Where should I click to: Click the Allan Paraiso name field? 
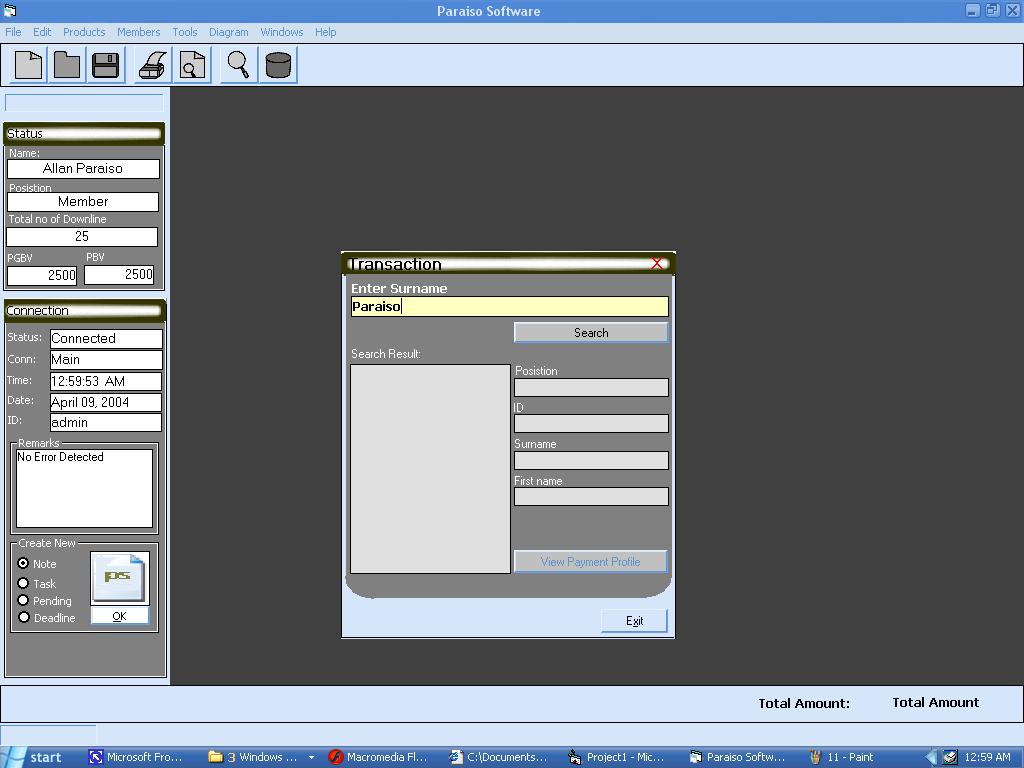click(83, 168)
